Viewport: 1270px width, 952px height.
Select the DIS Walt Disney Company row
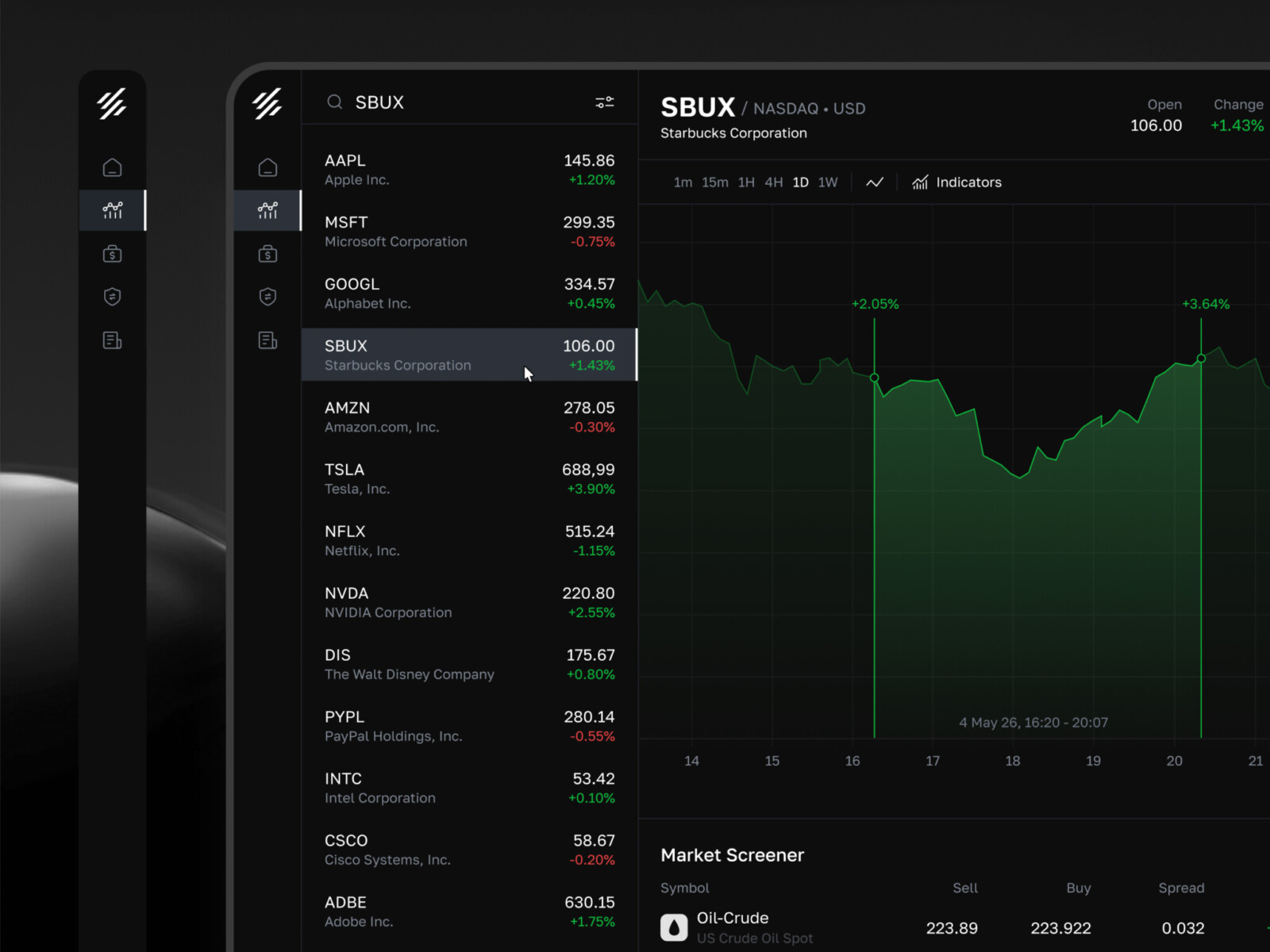coord(470,665)
